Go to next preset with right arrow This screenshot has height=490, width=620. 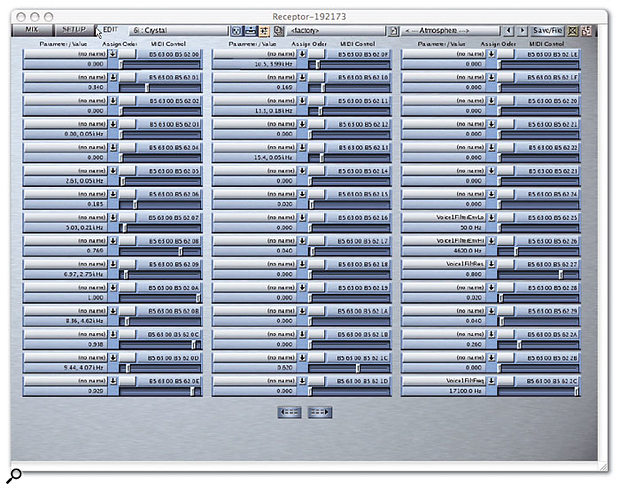point(522,30)
